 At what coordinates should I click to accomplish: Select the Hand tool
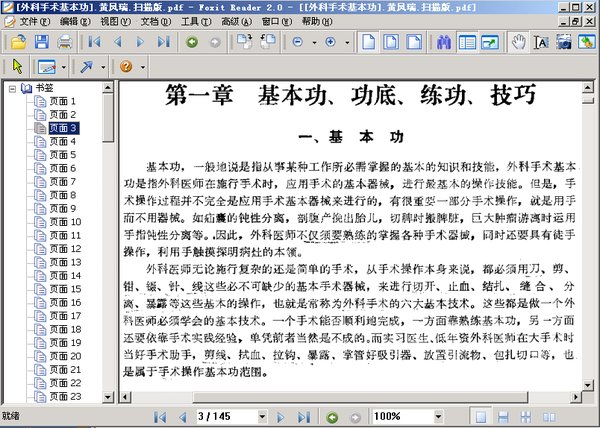tap(518, 42)
